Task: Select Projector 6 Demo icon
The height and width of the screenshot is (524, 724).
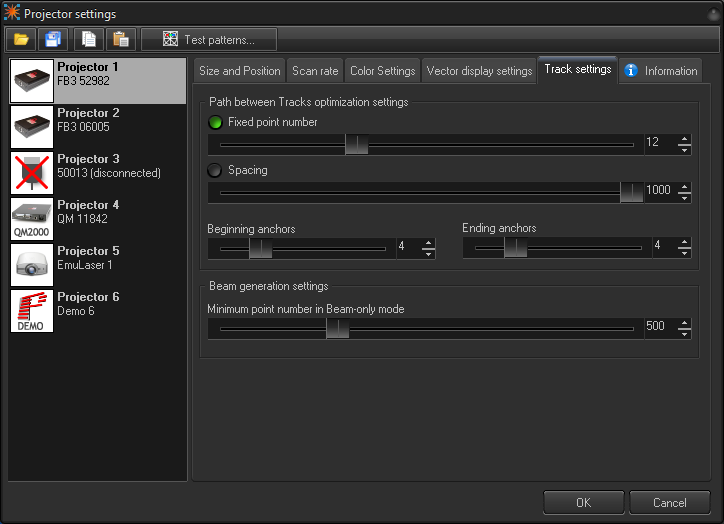Action: [x=31, y=311]
